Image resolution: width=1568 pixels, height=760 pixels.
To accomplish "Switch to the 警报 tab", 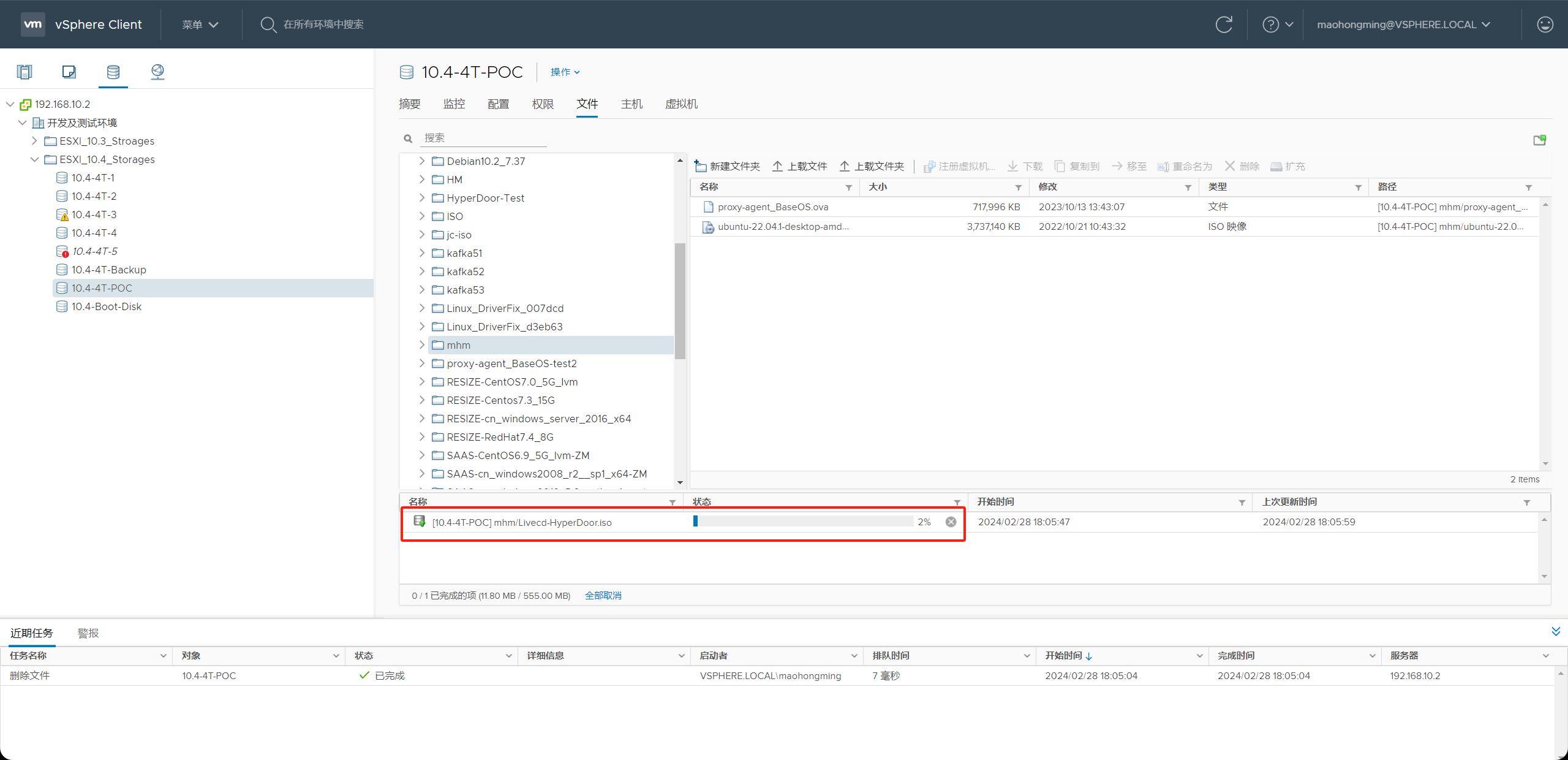I will click(x=88, y=633).
